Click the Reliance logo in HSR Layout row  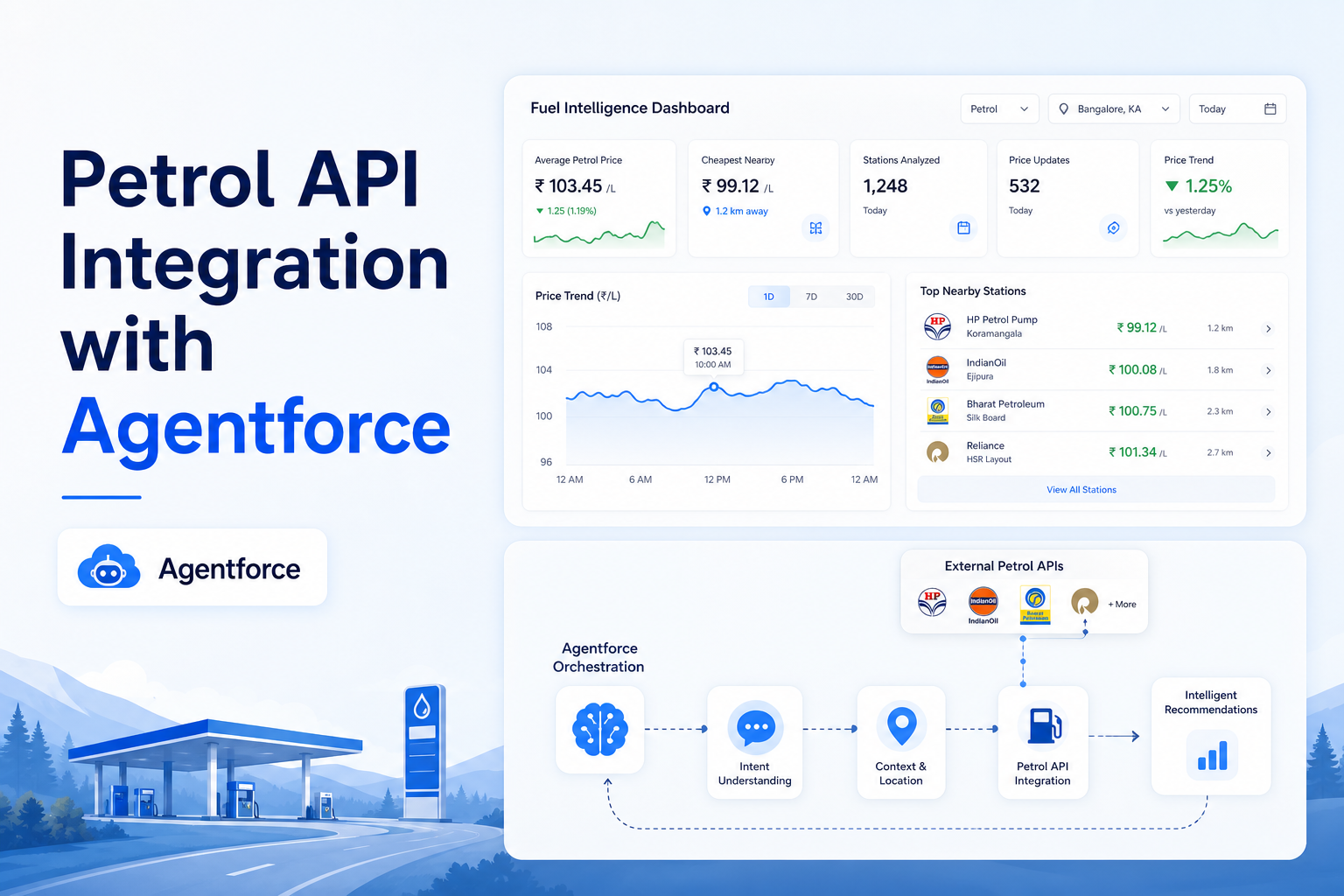coord(937,452)
